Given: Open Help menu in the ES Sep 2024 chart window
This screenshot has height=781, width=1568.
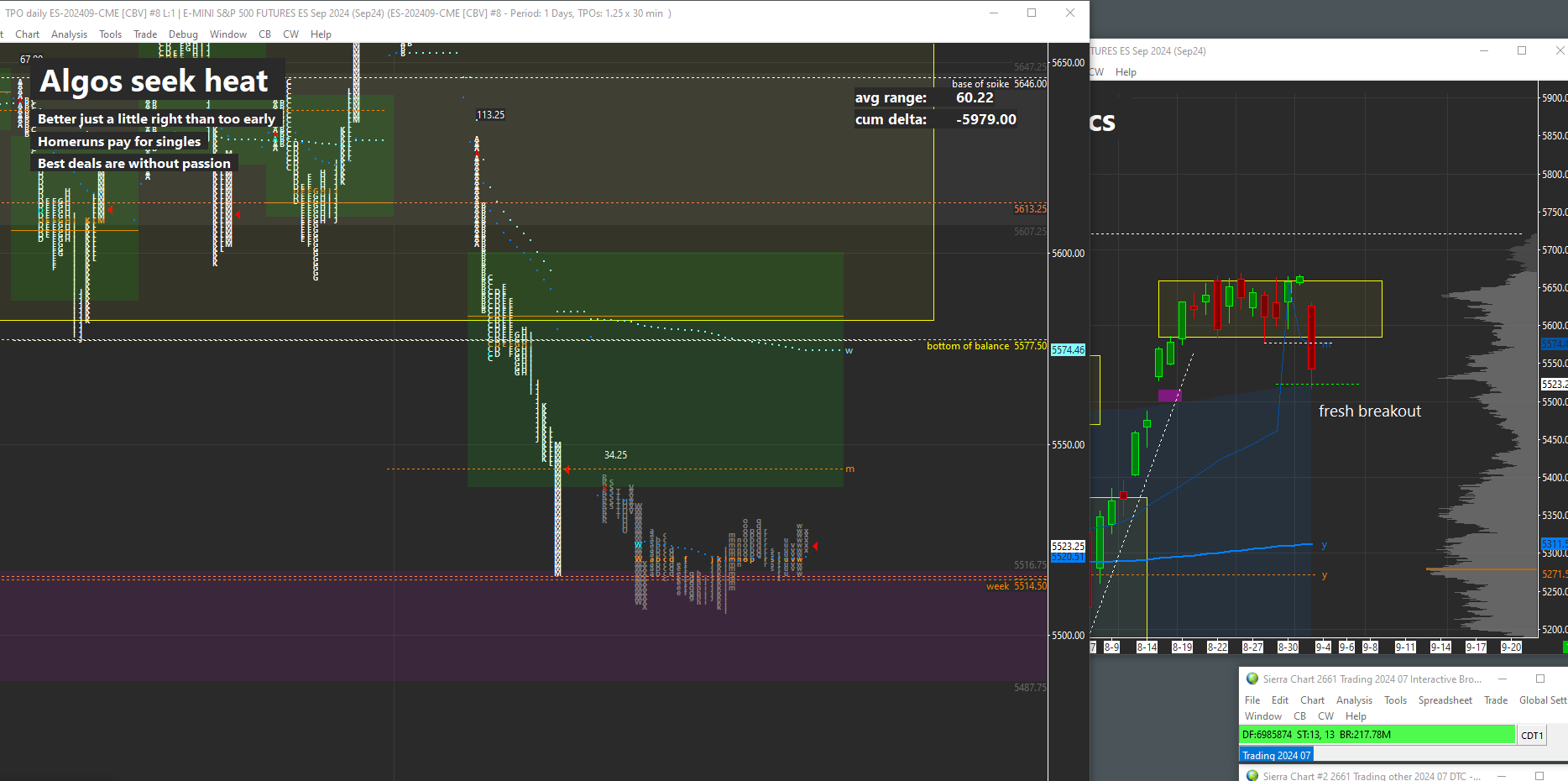Looking at the screenshot, I should [x=1126, y=72].
